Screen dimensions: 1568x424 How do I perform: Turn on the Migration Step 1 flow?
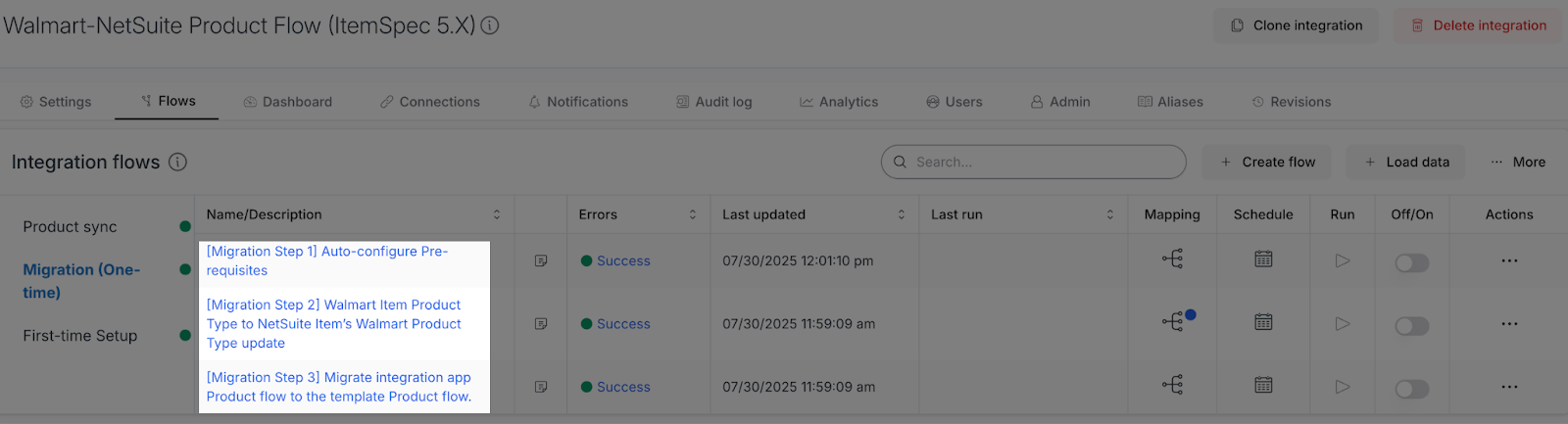[x=1412, y=262]
